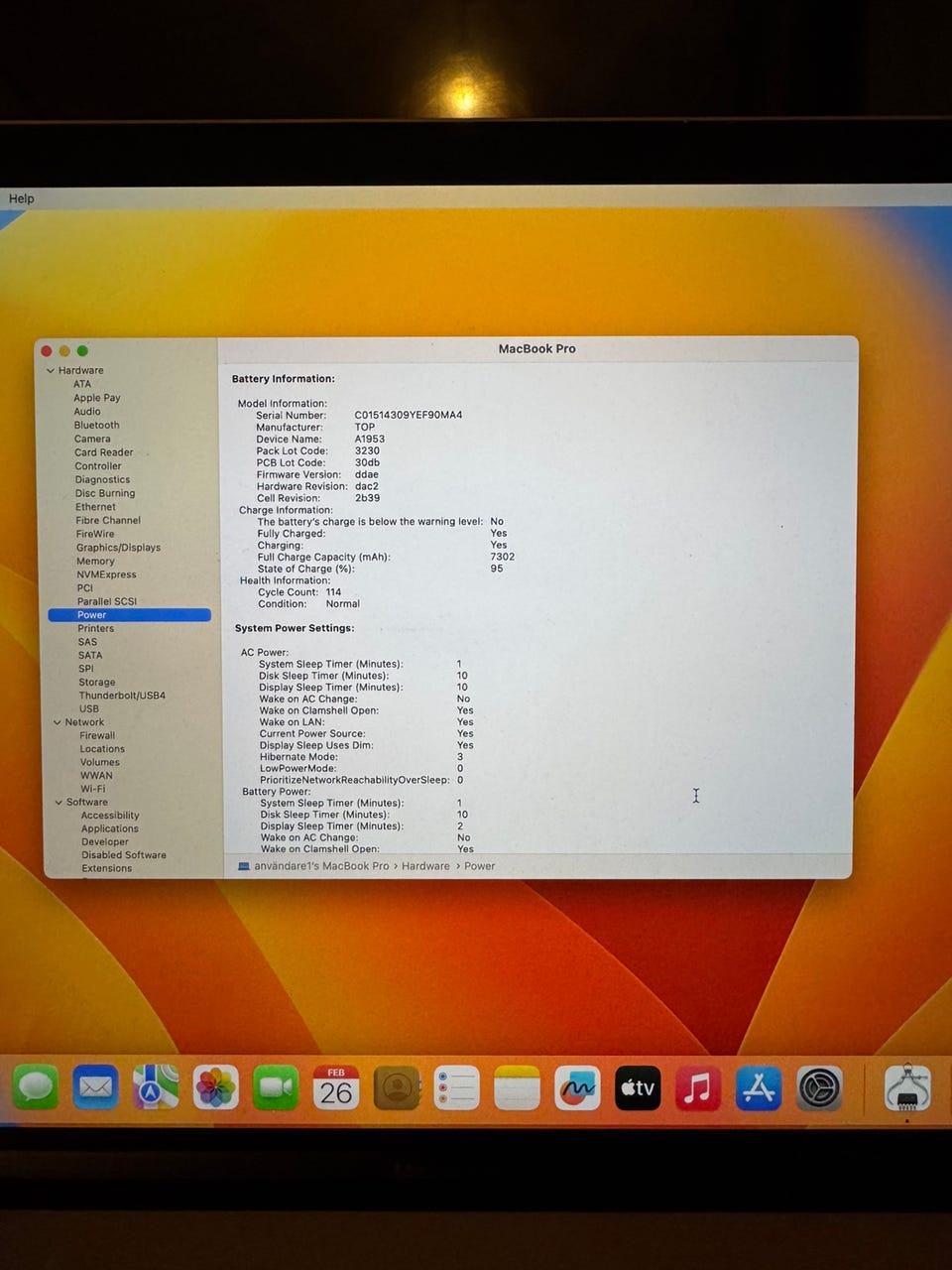Collapse the Software sidebar group

click(59, 802)
